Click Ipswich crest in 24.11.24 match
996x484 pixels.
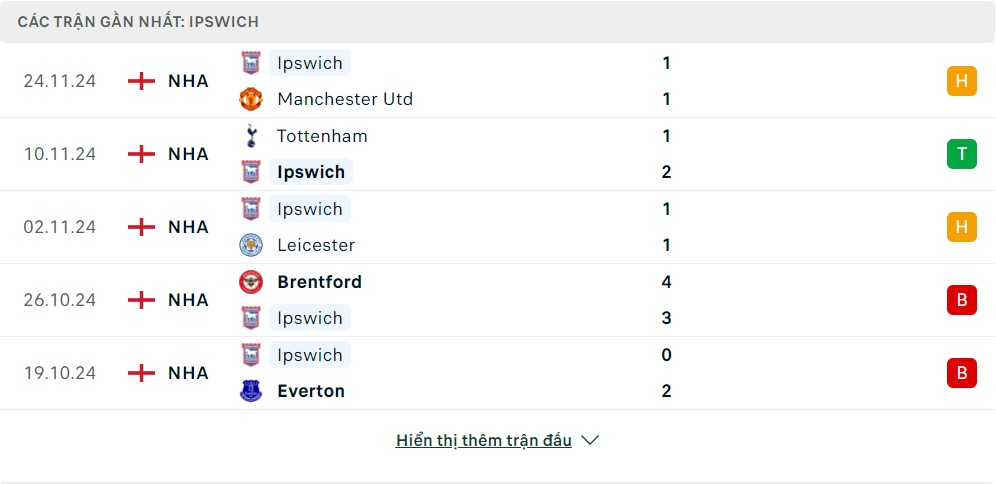pos(251,63)
